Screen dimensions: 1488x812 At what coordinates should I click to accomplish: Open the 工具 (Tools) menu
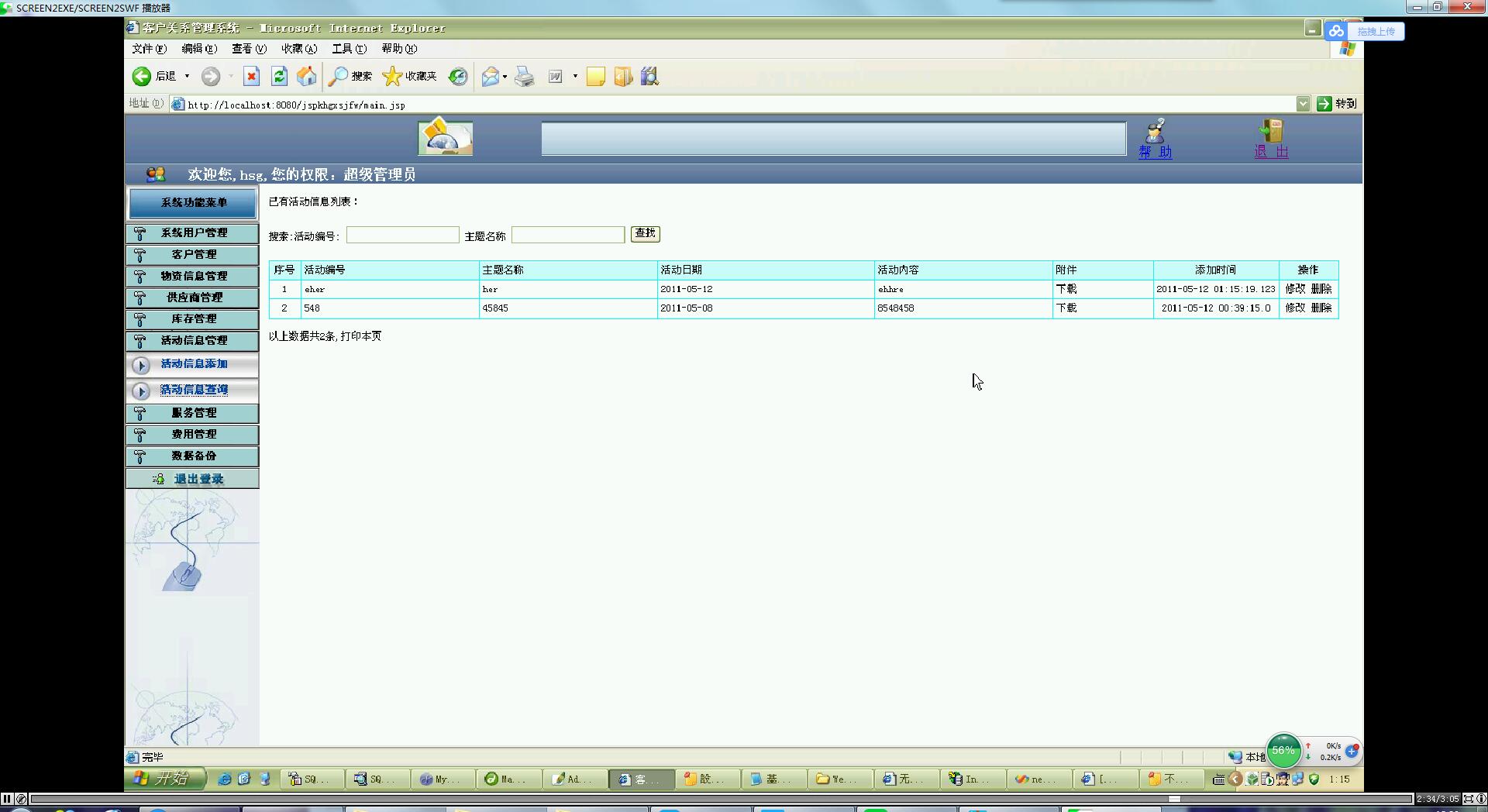[349, 49]
